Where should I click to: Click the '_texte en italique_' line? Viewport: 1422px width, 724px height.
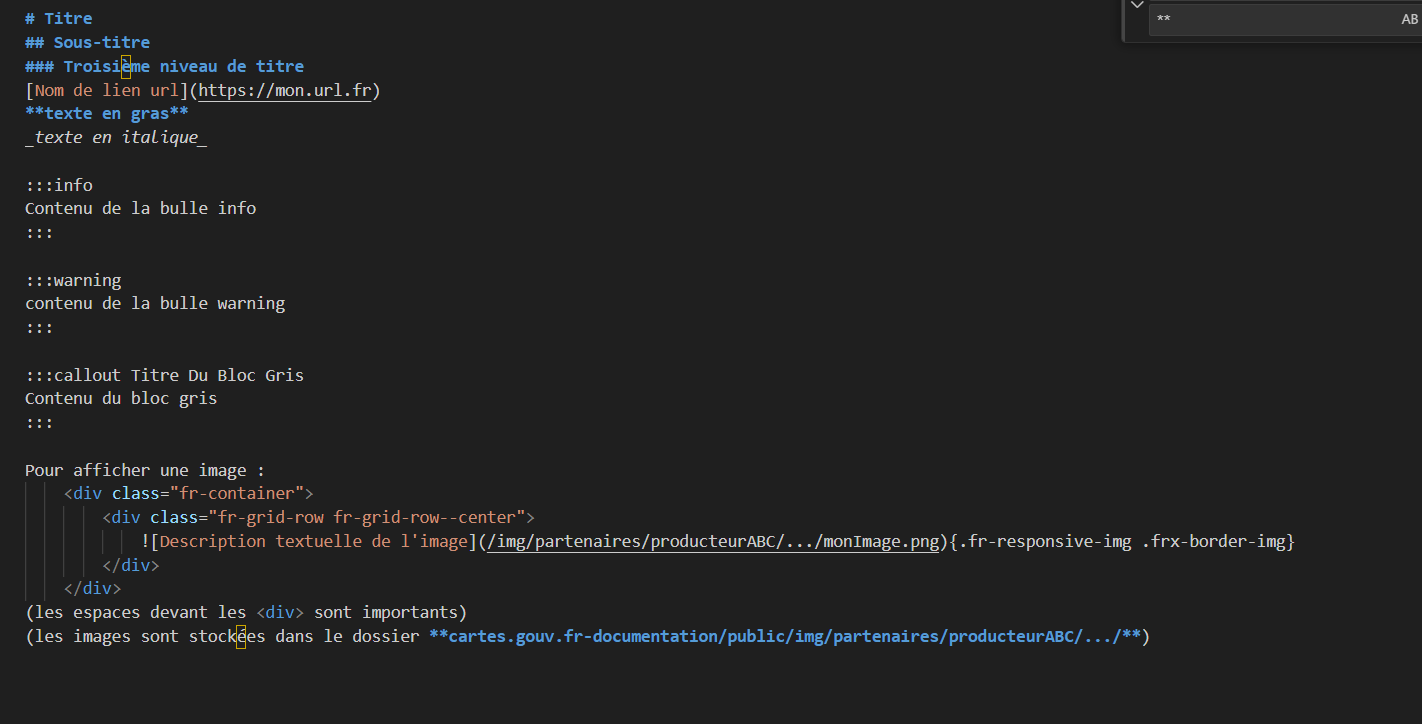click(x=116, y=138)
